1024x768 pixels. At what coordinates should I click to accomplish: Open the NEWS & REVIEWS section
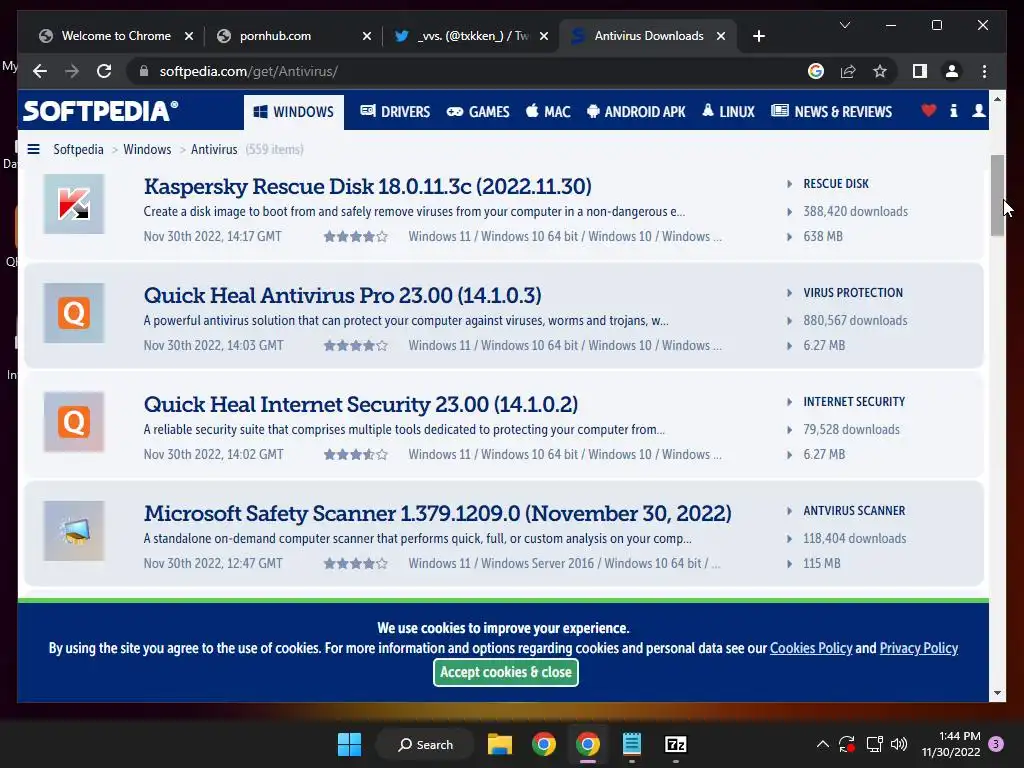click(x=831, y=112)
